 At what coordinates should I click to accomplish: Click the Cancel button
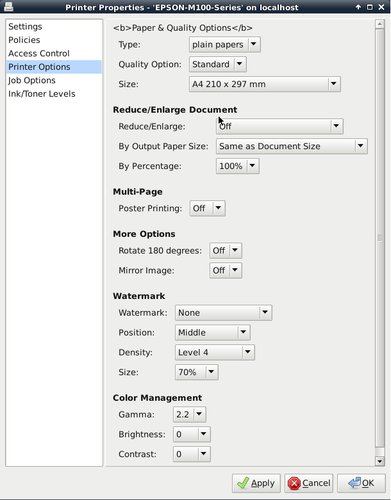pyautogui.click(x=309, y=483)
